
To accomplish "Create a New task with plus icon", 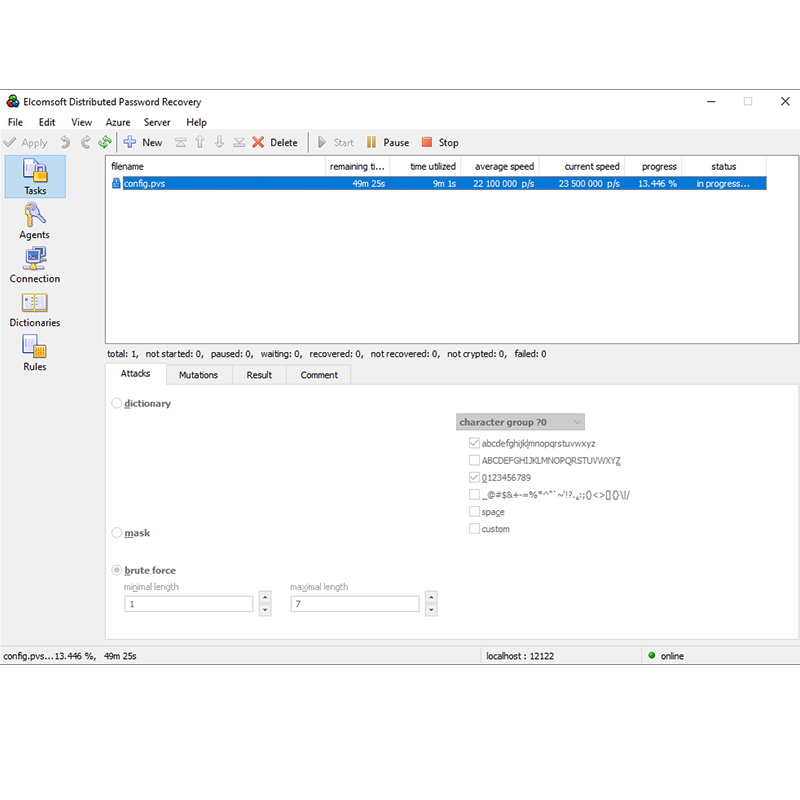I will pyautogui.click(x=143, y=142).
